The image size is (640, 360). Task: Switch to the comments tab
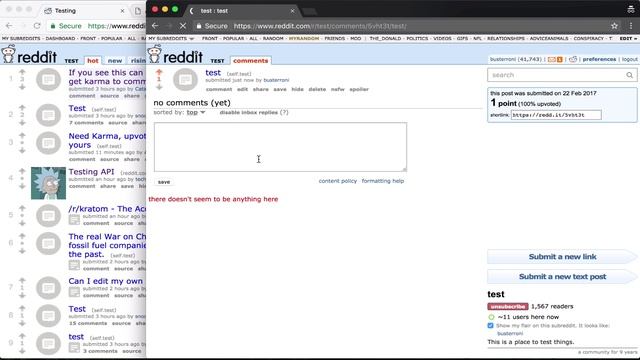point(251,60)
